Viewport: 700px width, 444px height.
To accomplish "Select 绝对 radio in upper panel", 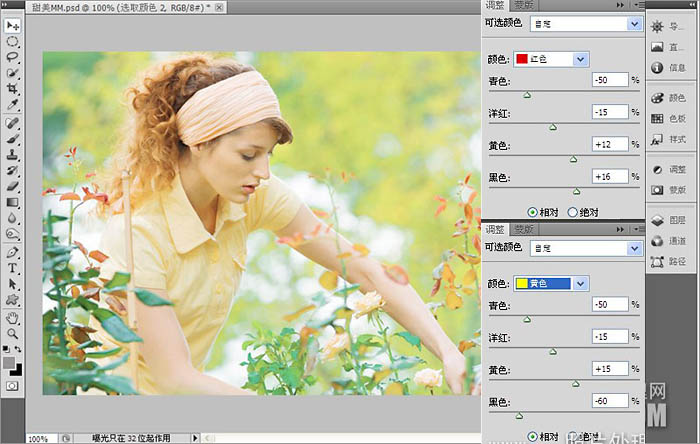I will [x=572, y=212].
